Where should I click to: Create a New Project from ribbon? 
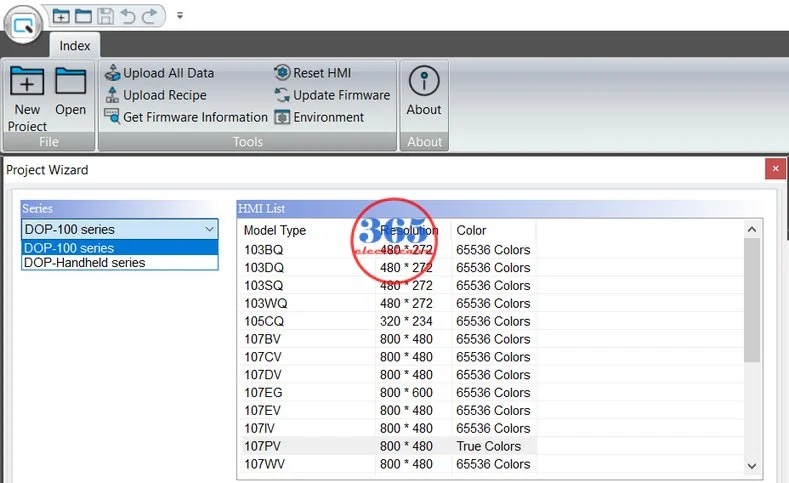pyautogui.click(x=27, y=99)
